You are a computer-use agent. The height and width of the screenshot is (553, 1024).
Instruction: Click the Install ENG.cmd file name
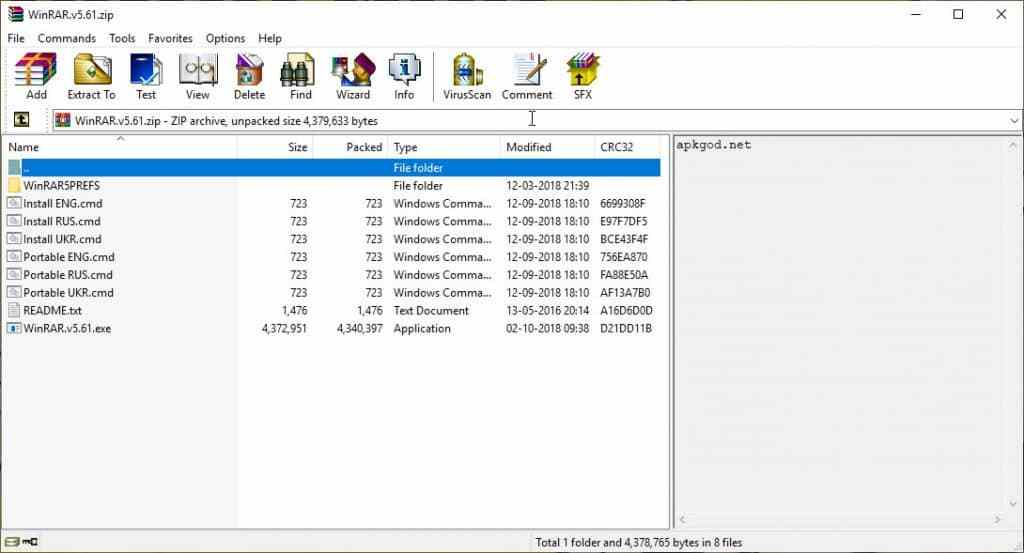tap(63, 203)
